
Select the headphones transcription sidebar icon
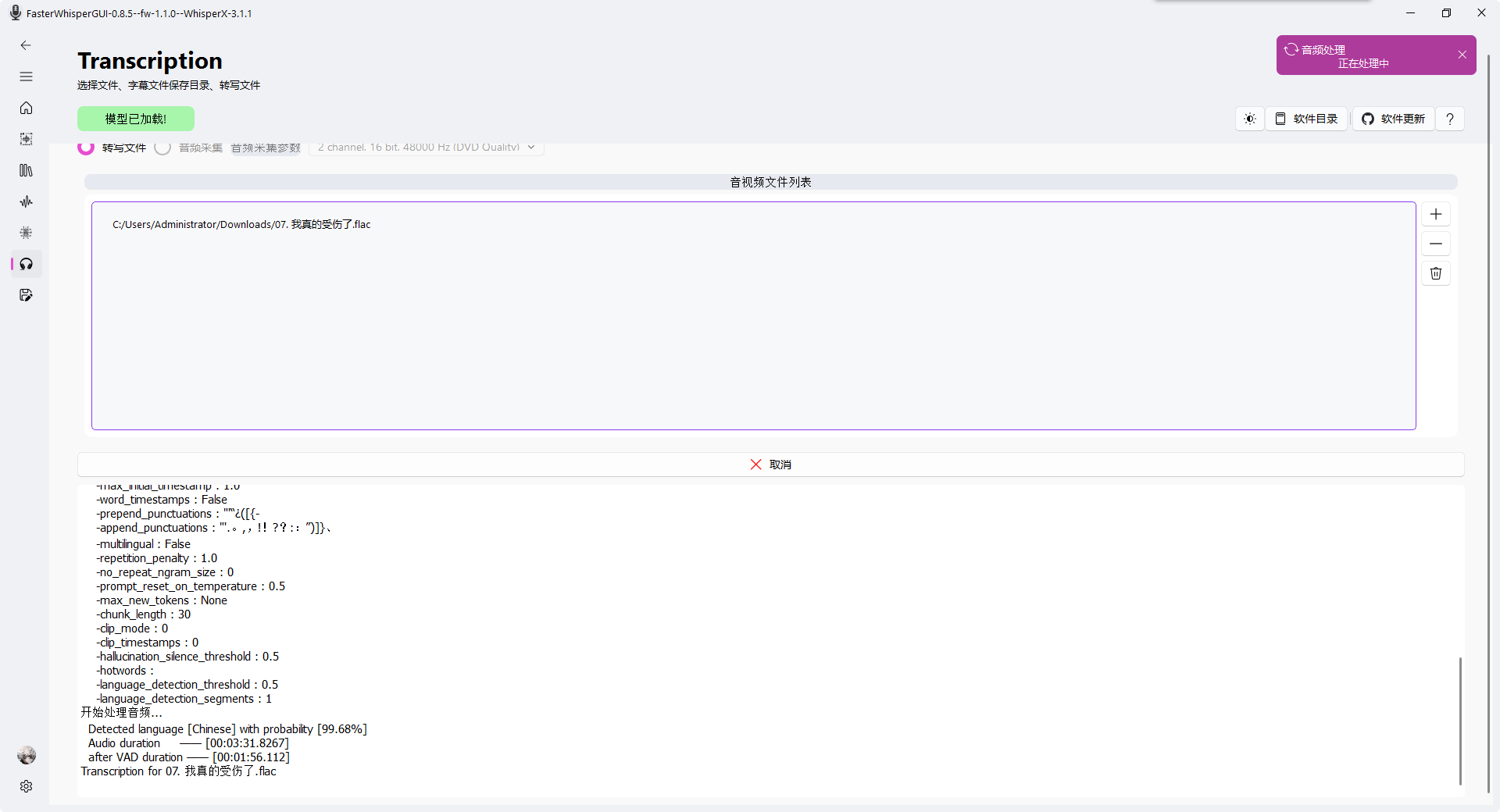click(26, 264)
